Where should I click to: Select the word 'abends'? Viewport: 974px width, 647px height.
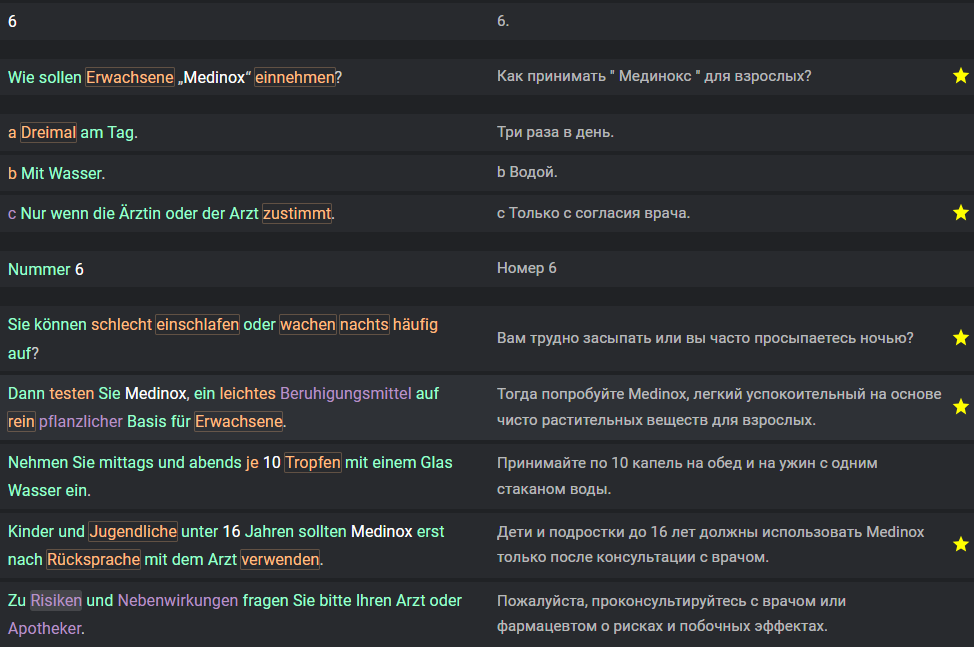click(215, 462)
